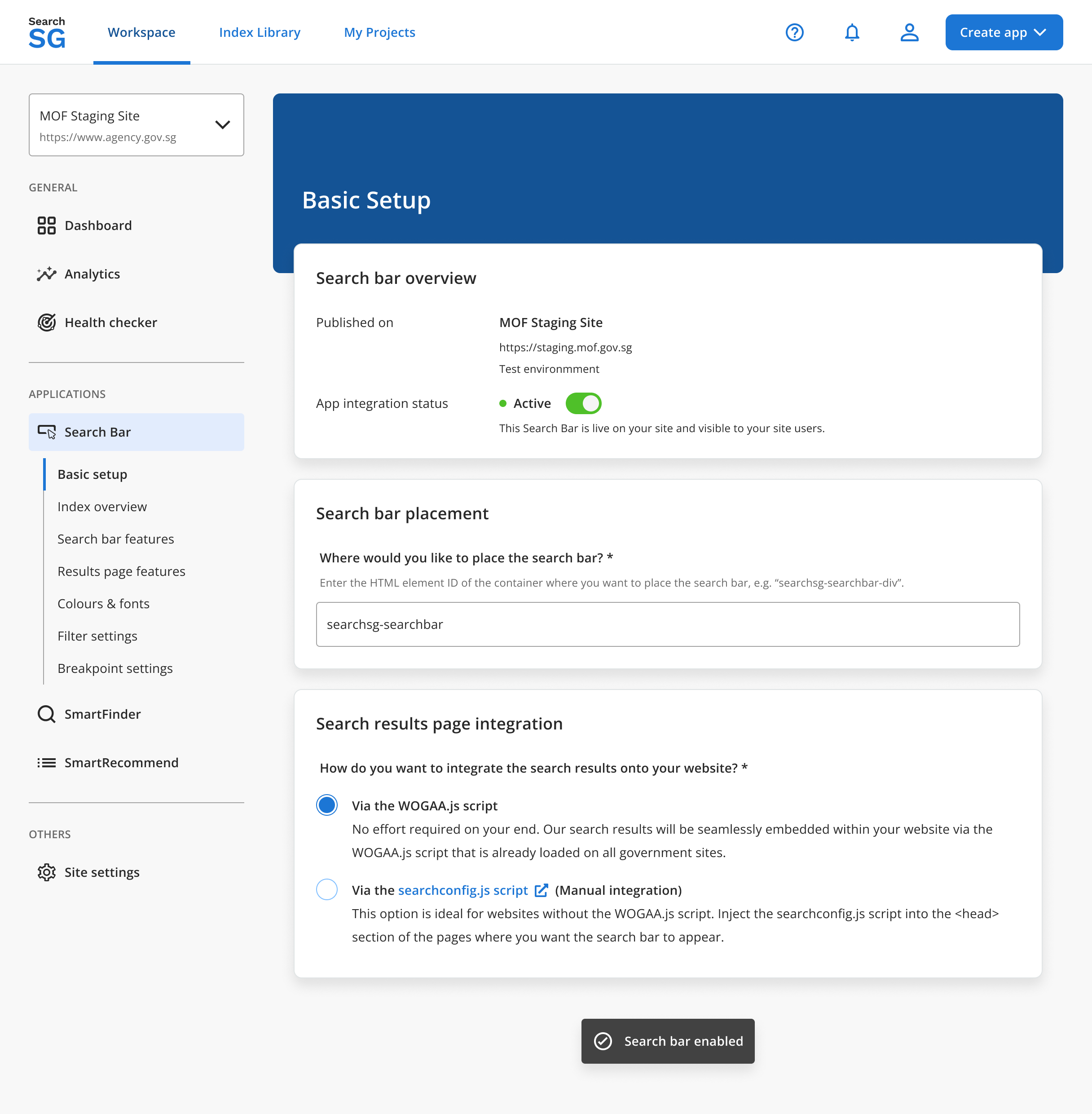Open Site settings
The image size is (1092, 1114).
click(x=101, y=872)
